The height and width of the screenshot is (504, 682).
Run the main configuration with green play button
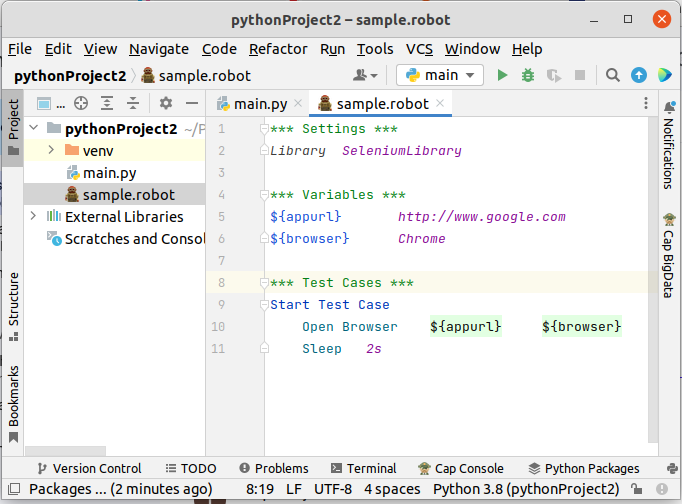(x=503, y=75)
